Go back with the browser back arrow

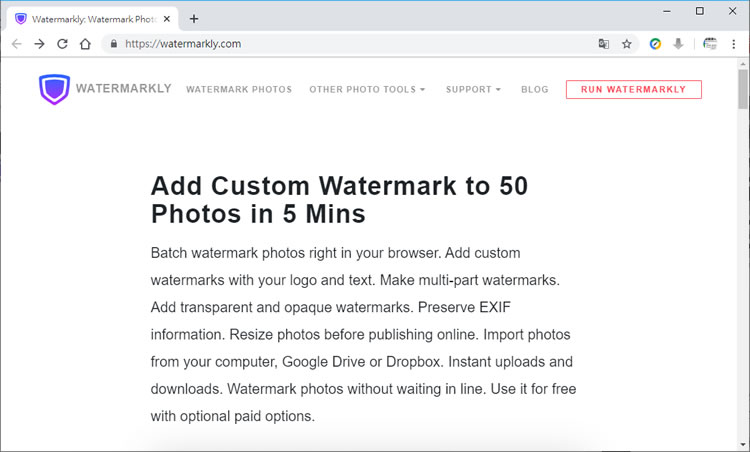(17, 44)
